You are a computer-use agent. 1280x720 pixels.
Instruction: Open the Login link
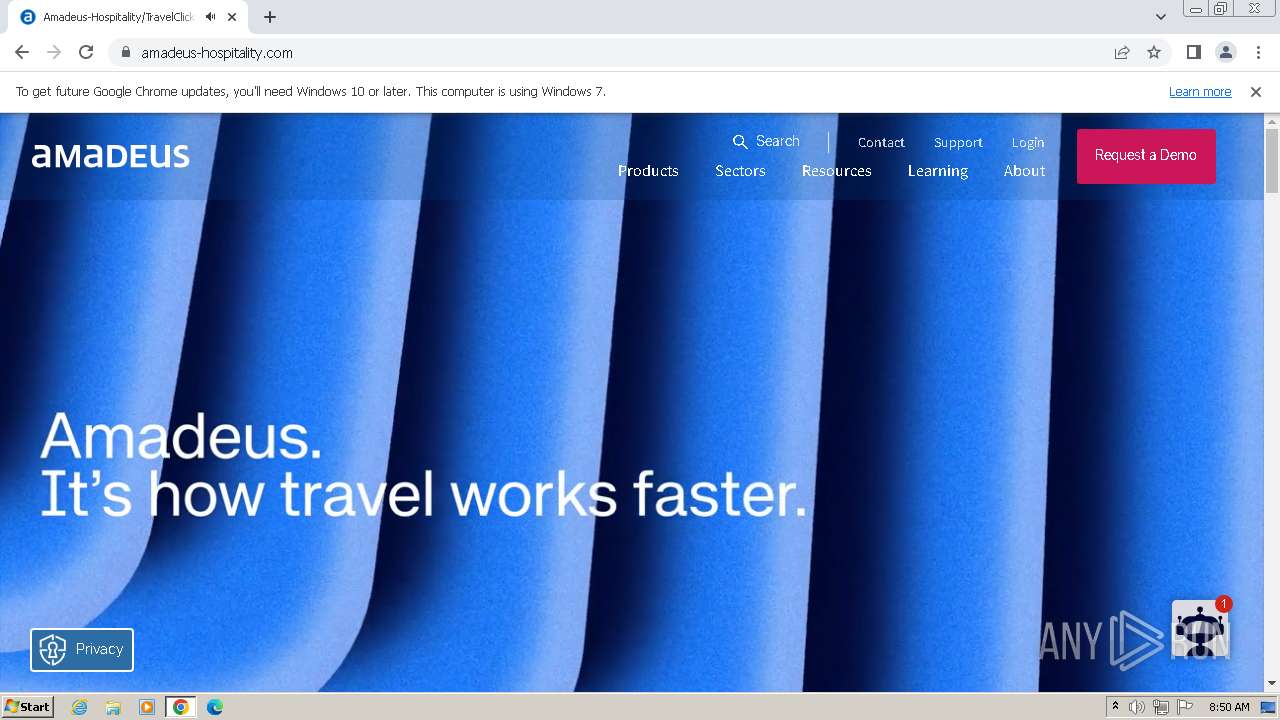coord(1028,142)
